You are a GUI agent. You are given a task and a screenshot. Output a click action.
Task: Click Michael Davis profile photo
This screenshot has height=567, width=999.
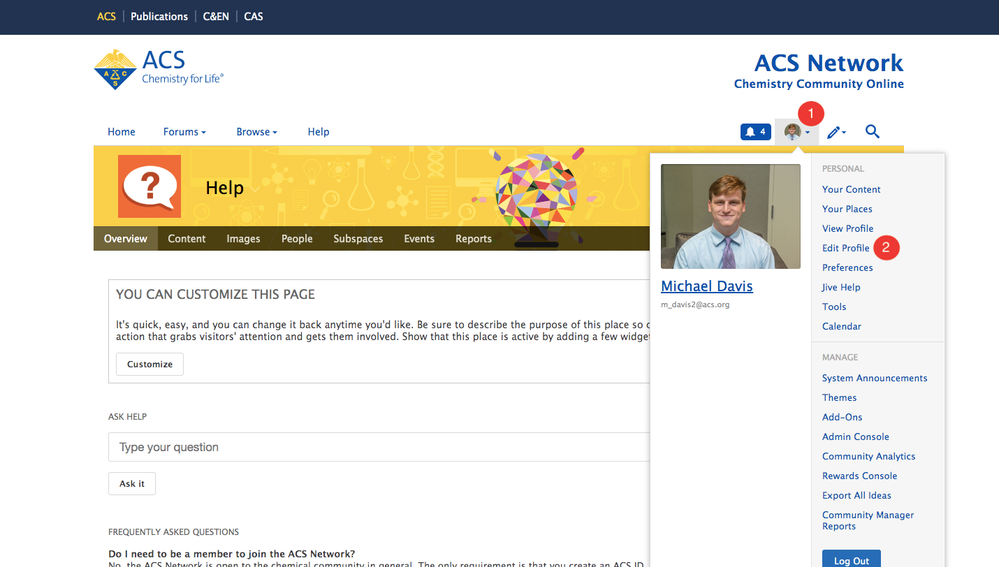(x=730, y=217)
